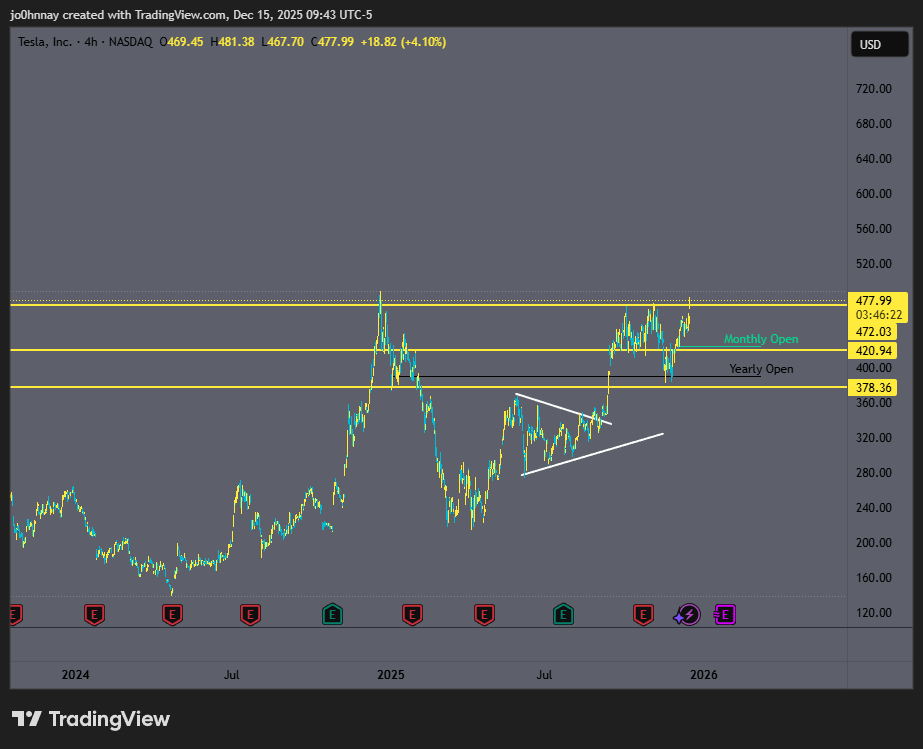Select the Yearly Open text label
This screenshot has height=749, width=923.
click(761, 369)
